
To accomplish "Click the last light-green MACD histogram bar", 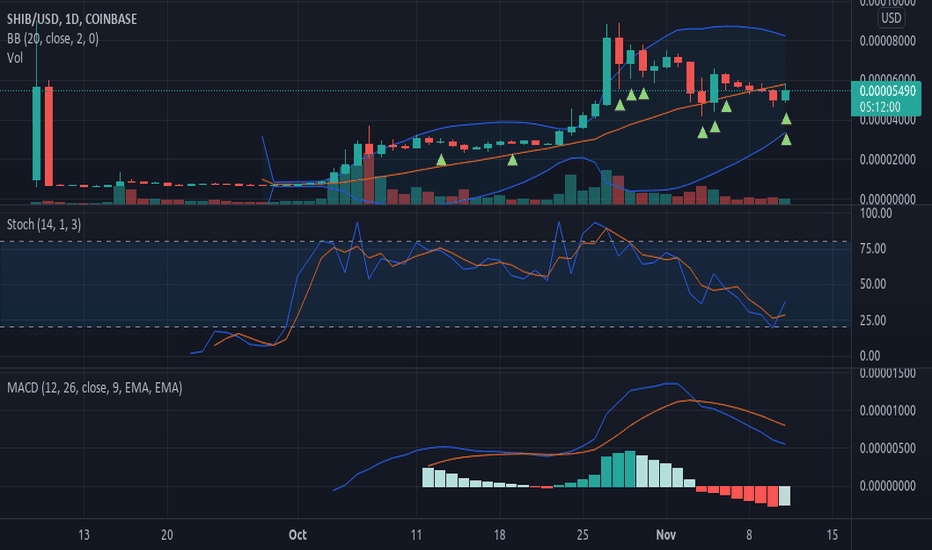I will pyautogui.click(x=785, y=496).
